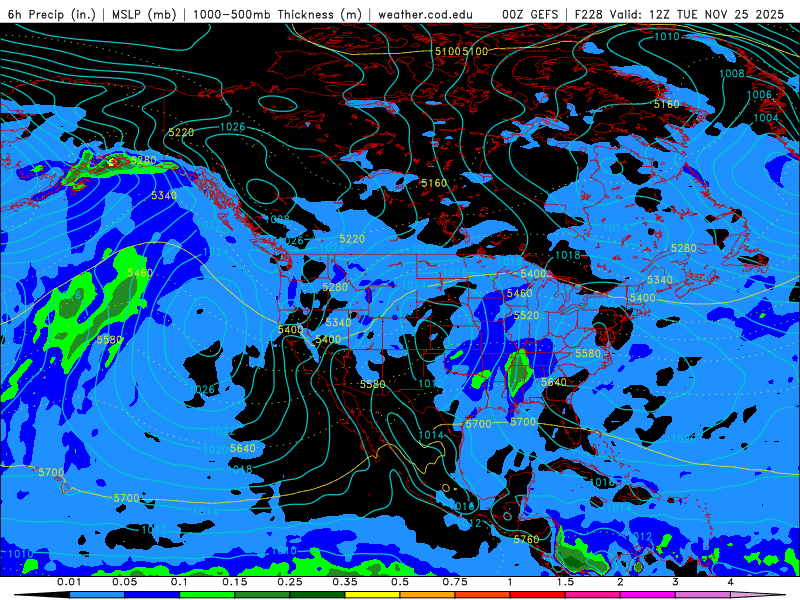Click the 1028 isobar label
The height and width of the screenshot is (600, 800).
click(278, 219)
